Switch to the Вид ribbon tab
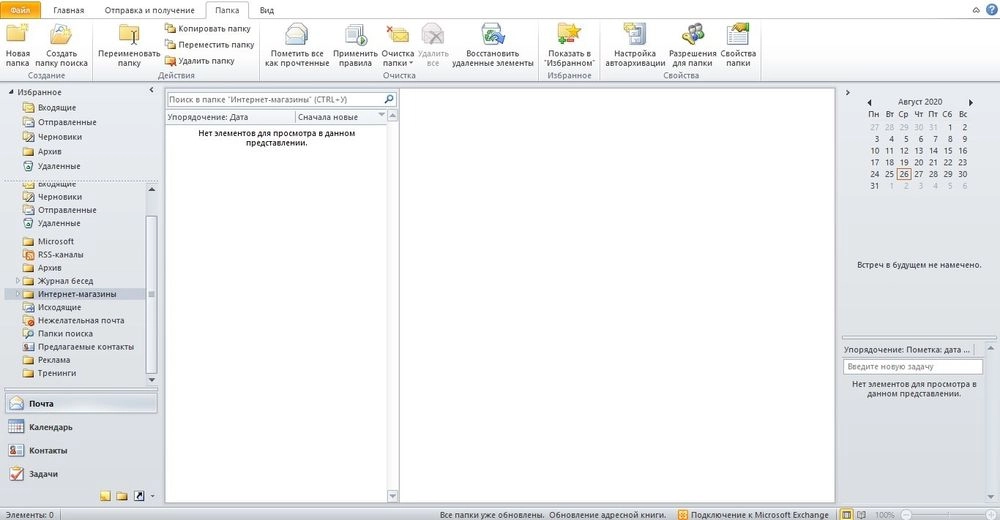This screenshot has width=1000, height=520. click(x=266, y=9)
